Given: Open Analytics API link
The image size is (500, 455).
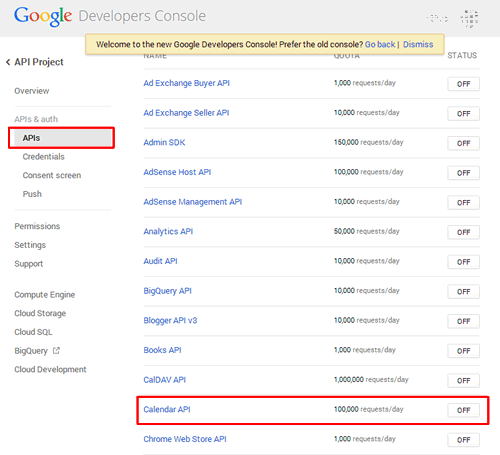Looking at the screenshot, I should (x=168, y=232).
